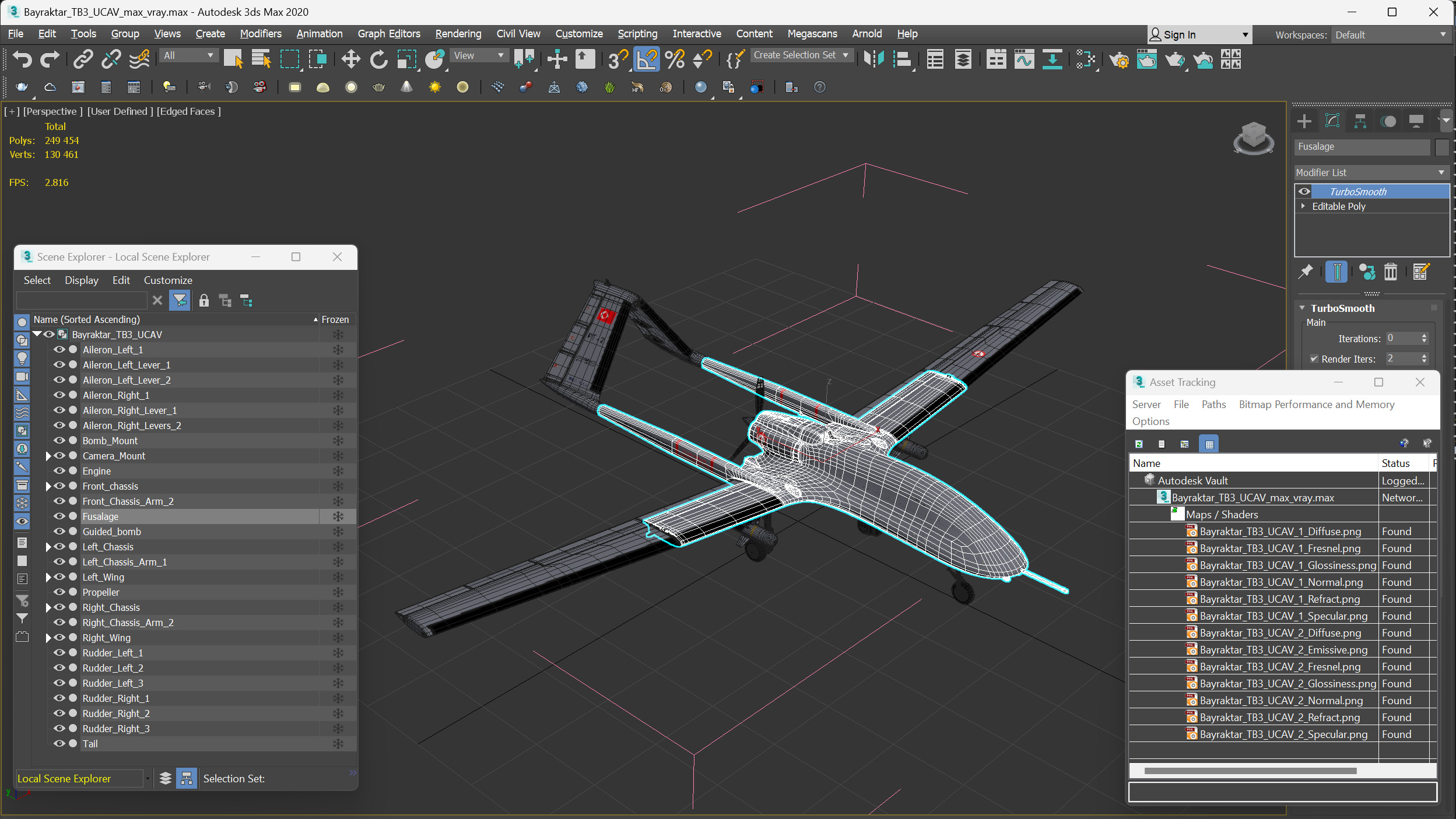Click Display Cameras filter in Scene Explorer
Image resolution: width=1456 pixels, height=819 pixels.
pyautogui.click(x=22, y=377)
